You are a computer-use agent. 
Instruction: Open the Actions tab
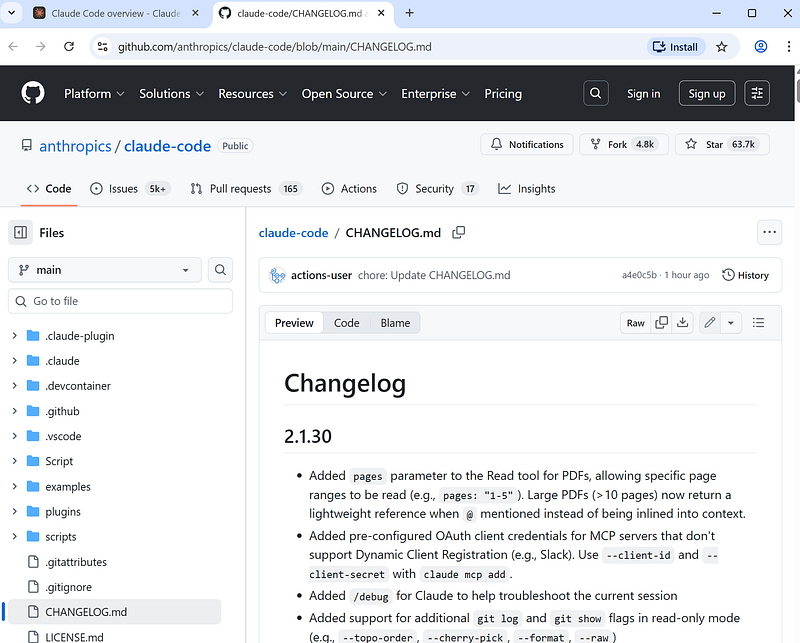tap(349, 189)
